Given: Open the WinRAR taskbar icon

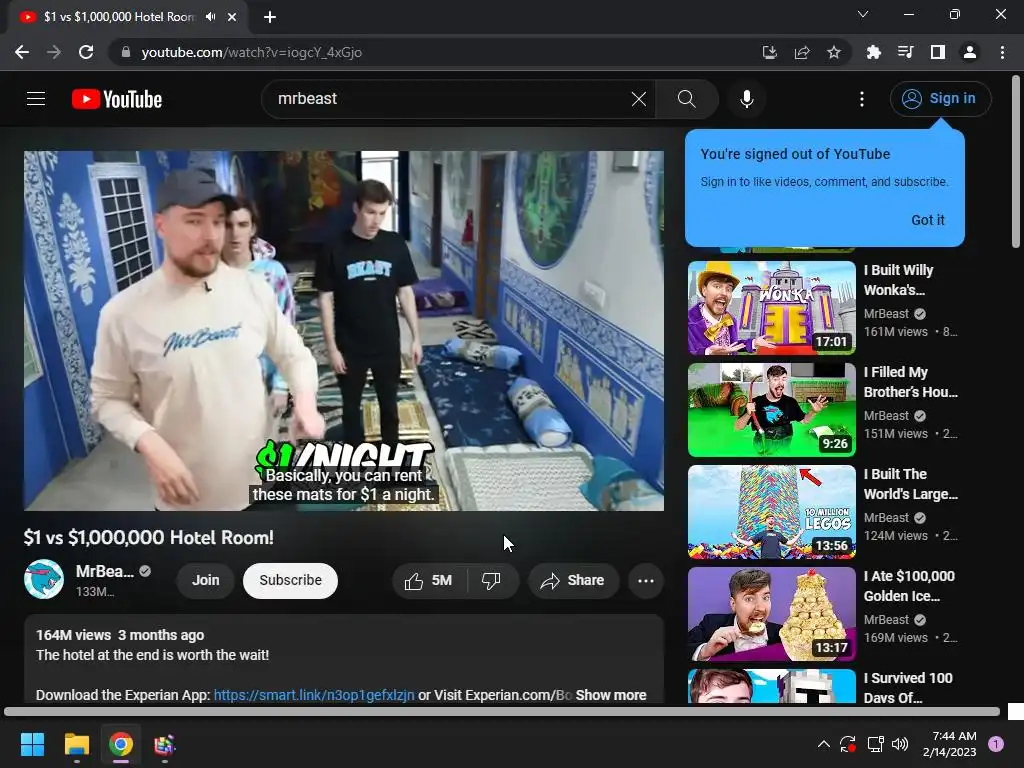Looking at the screenshot, I should click(x=165, y=744).
